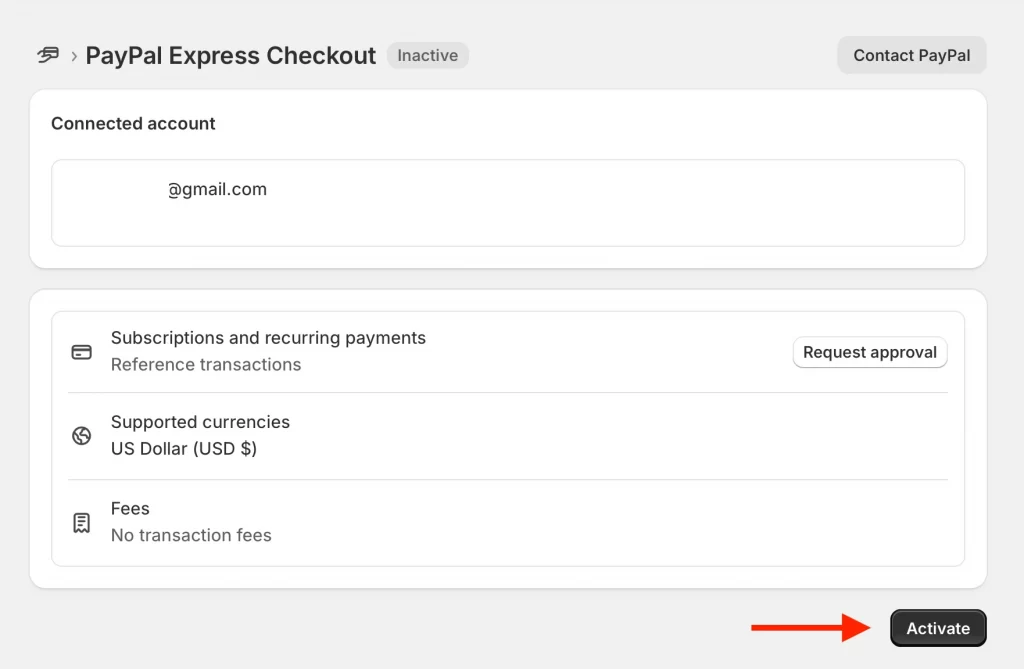Click the Payments breadcrumb icon
Image resolution: width=1024 pixels, height=669 pixels.
48,55
